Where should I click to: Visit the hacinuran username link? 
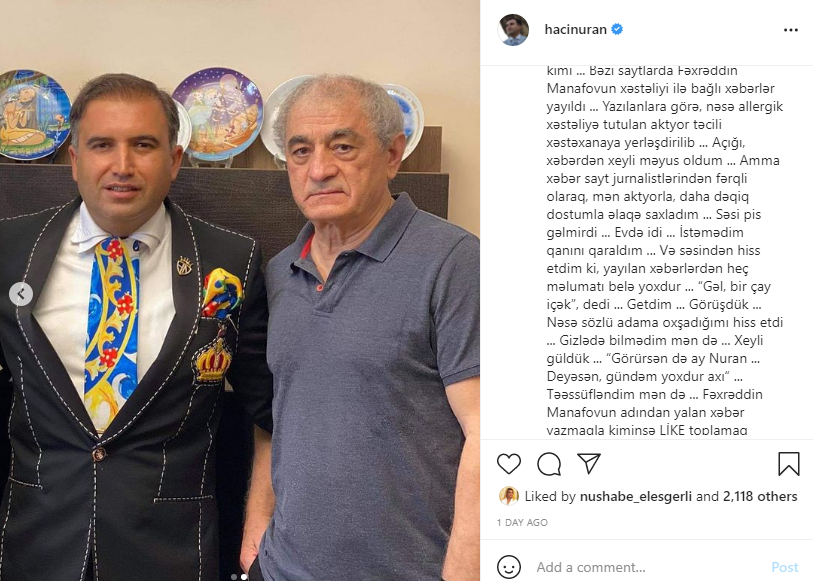[x=576, y=30]
